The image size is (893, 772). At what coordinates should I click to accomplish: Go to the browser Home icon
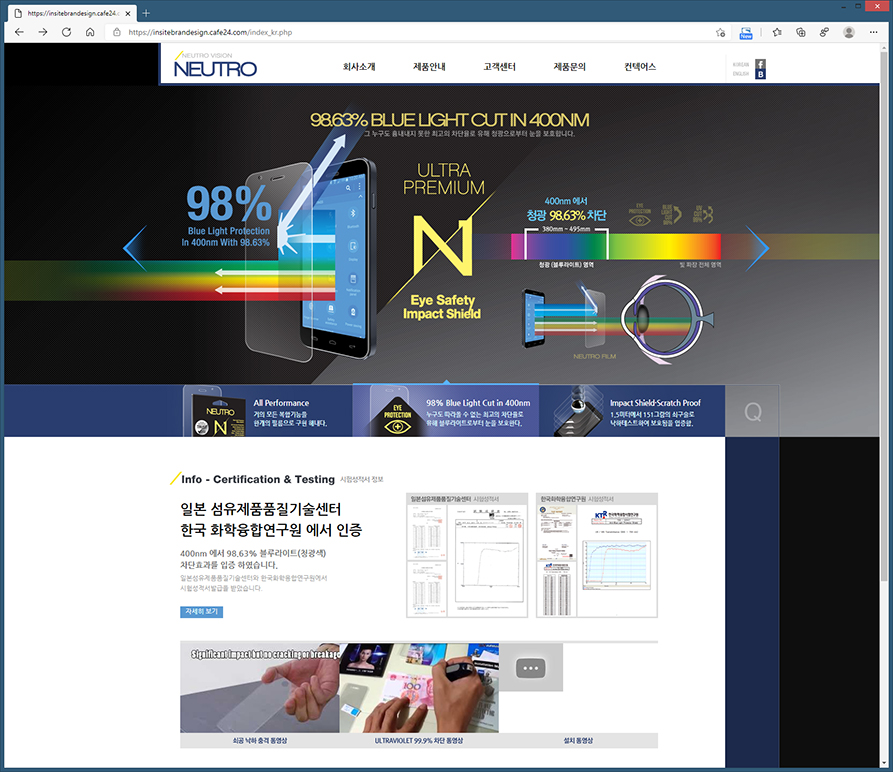tap(90, 32)
